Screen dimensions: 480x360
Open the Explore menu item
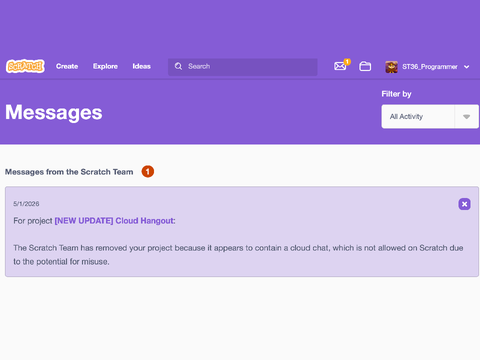pyautogui.click(x=105, y=66)
